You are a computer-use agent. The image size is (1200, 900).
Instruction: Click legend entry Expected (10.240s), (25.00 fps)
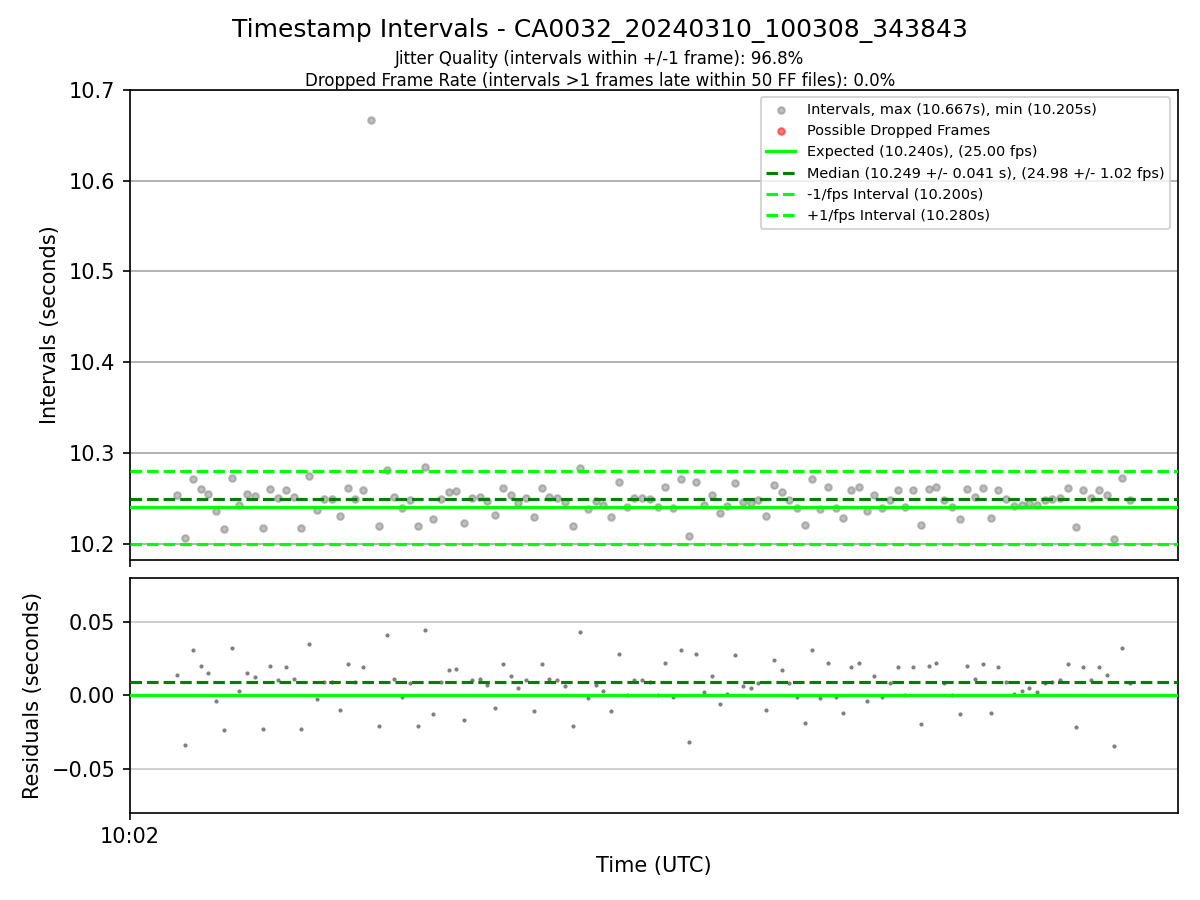pos(921,151)
